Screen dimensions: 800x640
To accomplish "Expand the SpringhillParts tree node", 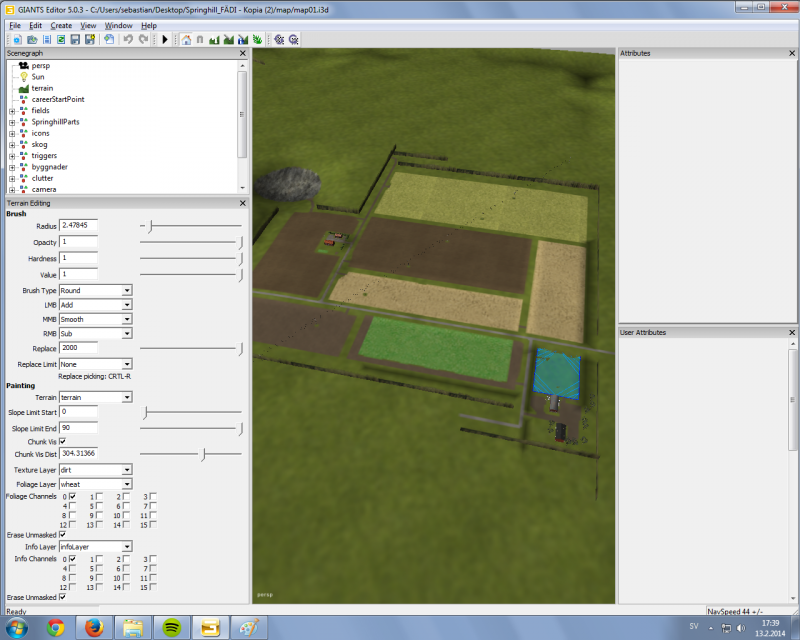I will click(x=12, y=122).
